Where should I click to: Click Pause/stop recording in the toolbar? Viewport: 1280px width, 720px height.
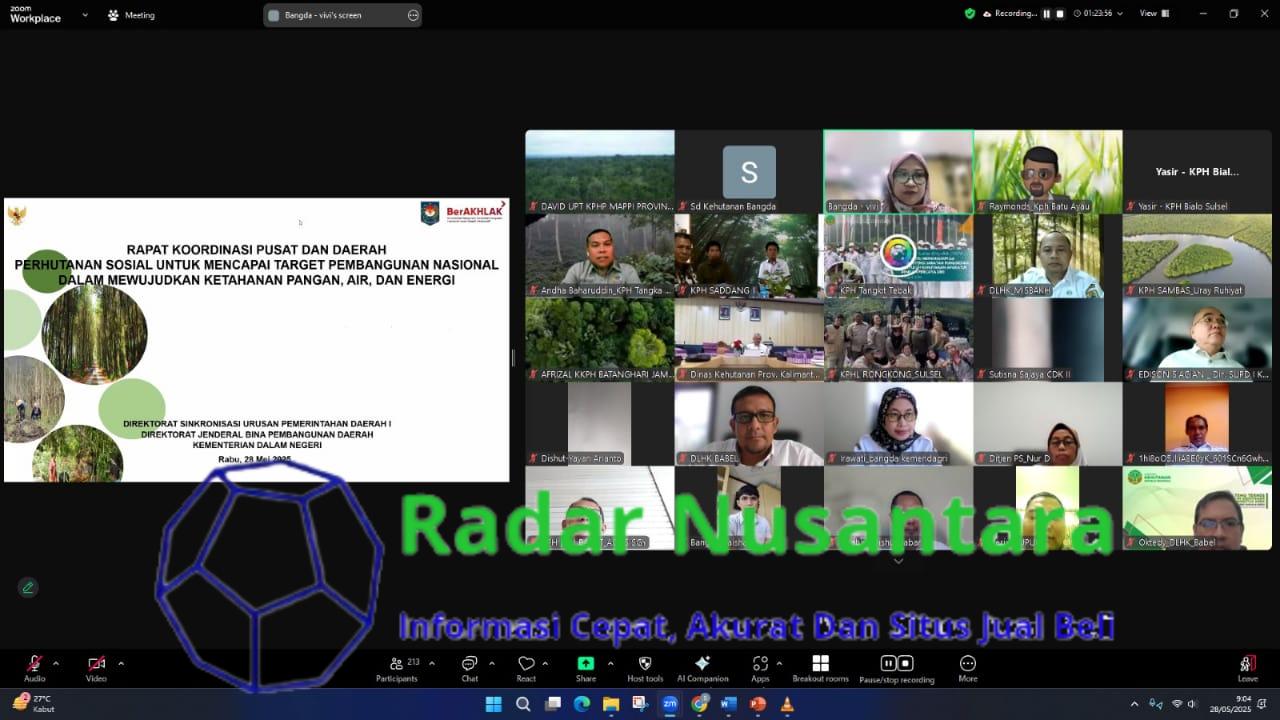[896, 666]
